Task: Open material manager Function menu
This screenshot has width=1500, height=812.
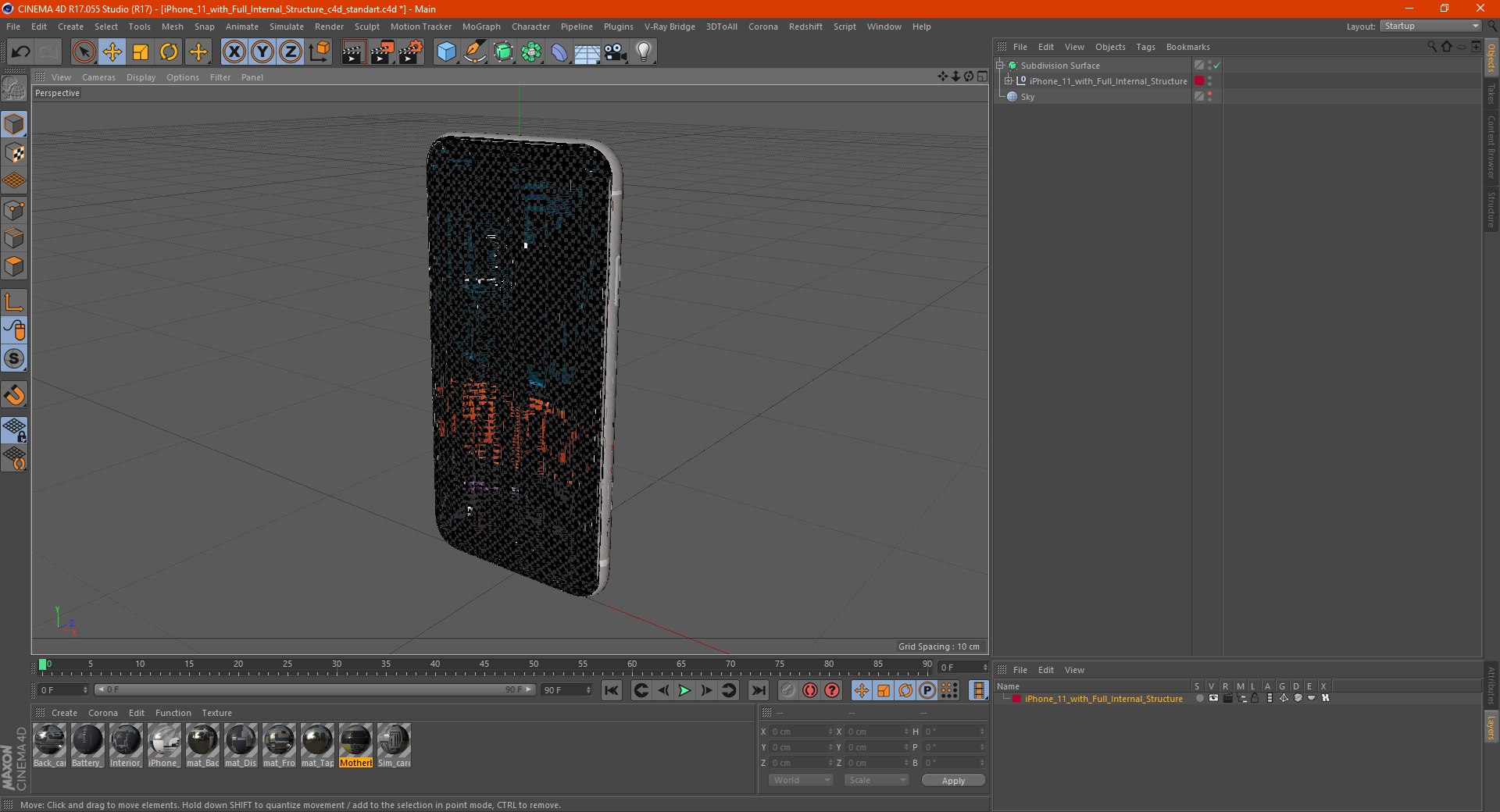Action: tap(173, 713)
